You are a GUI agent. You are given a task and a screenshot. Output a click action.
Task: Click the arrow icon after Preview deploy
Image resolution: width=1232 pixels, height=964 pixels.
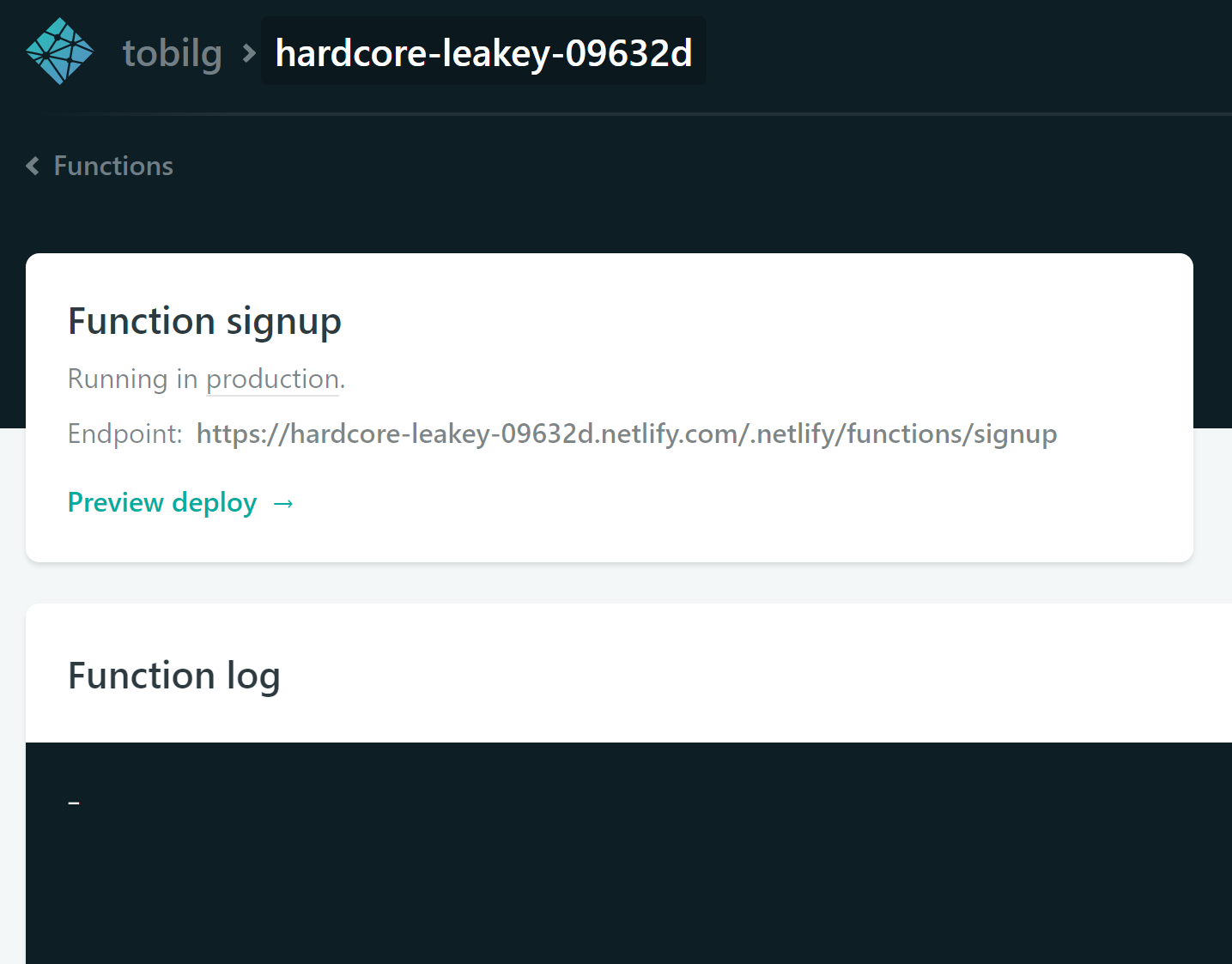(283, 504)
